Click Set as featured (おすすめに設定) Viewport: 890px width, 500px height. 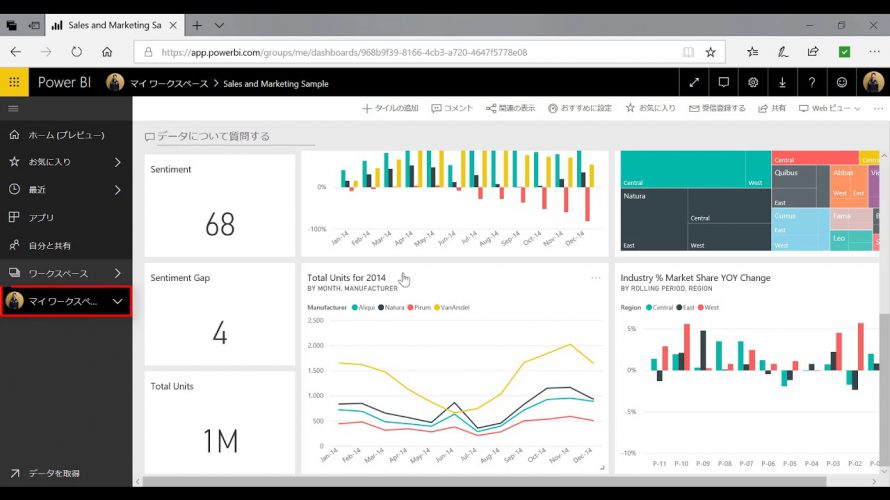pos(580,108)
